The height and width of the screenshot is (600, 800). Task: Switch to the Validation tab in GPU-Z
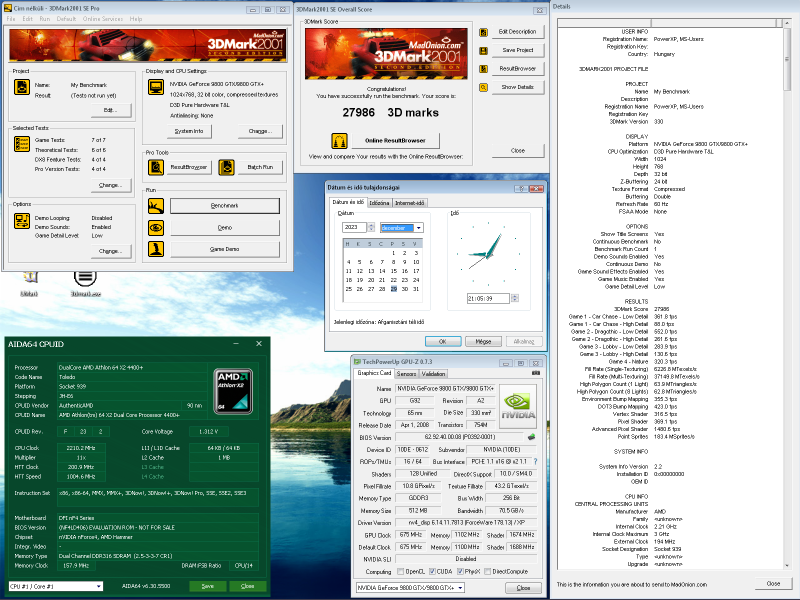433,374
